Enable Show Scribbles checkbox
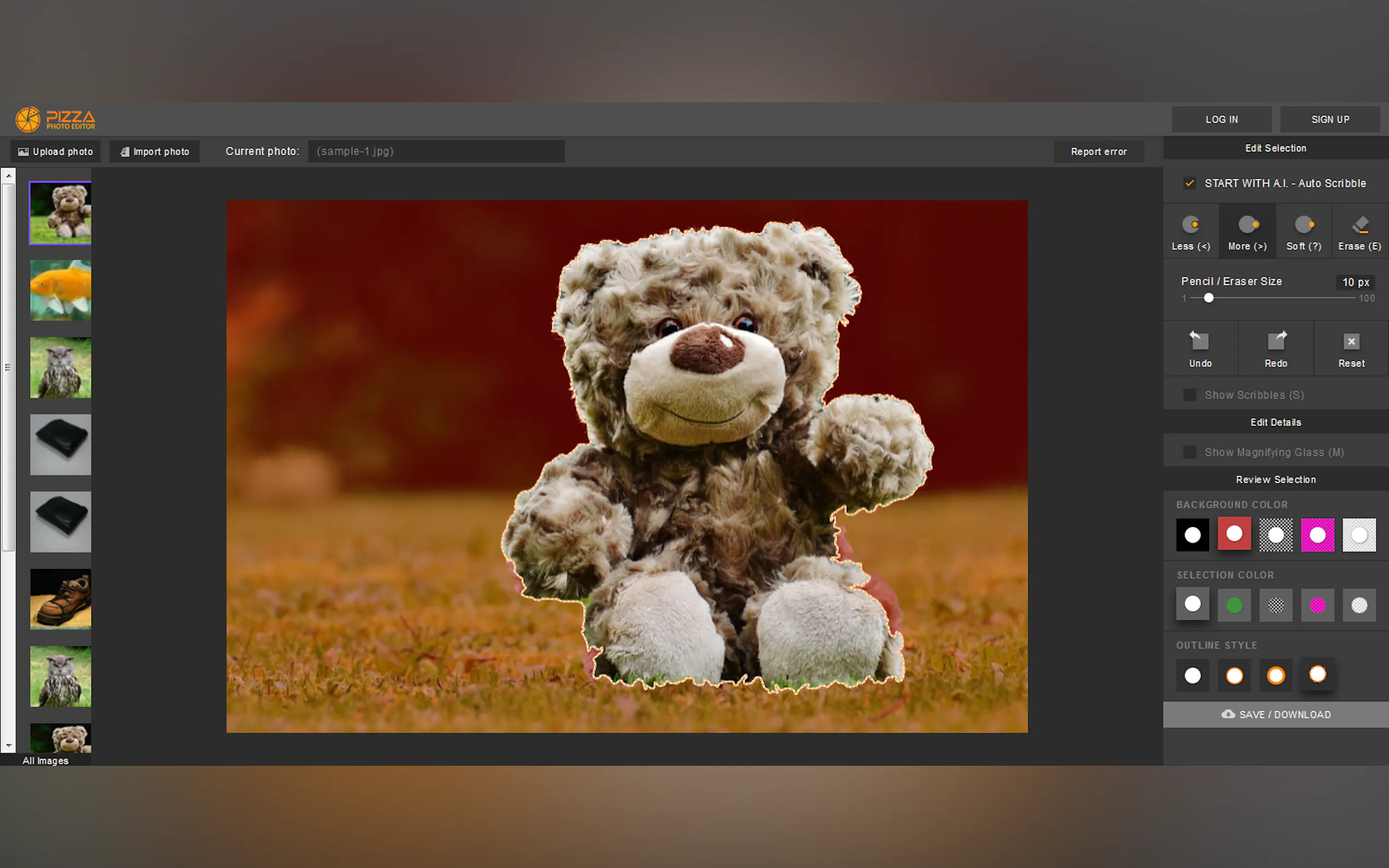 point(1189,395)
